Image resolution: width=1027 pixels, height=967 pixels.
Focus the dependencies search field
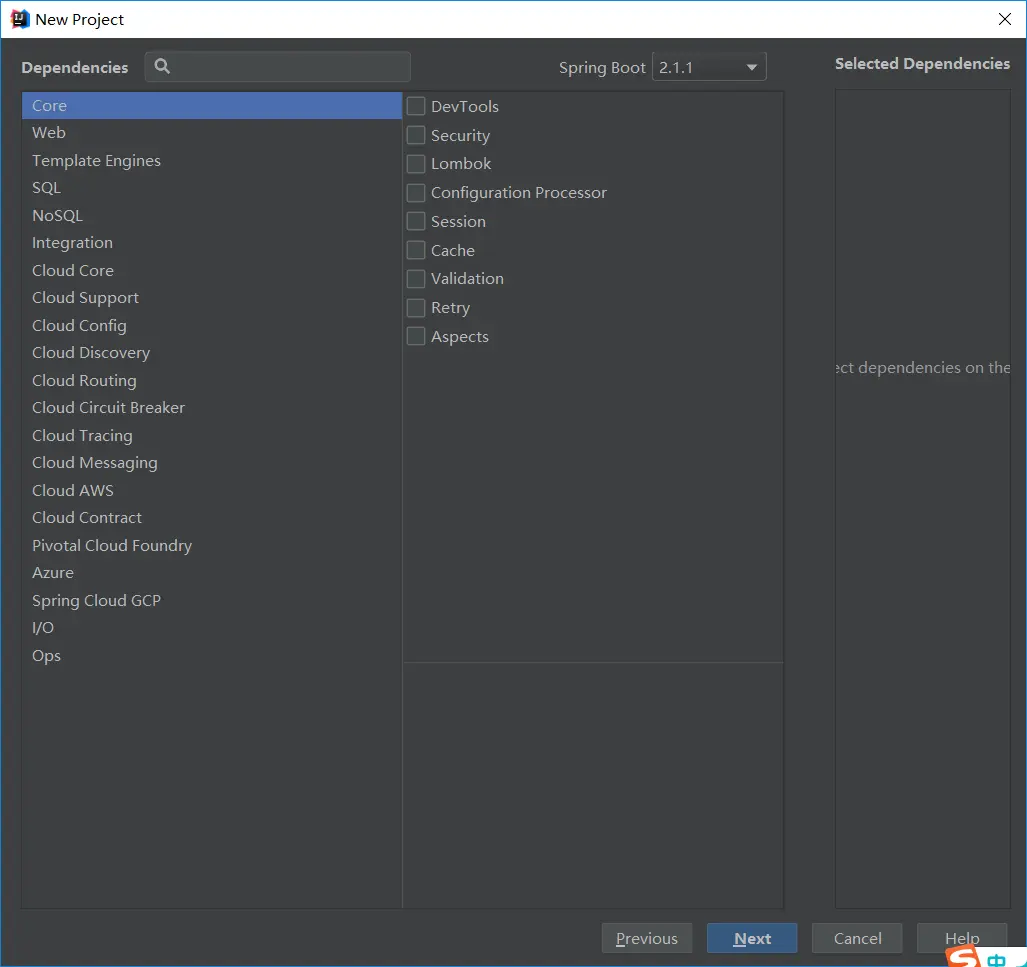click(x=278, y=67)
